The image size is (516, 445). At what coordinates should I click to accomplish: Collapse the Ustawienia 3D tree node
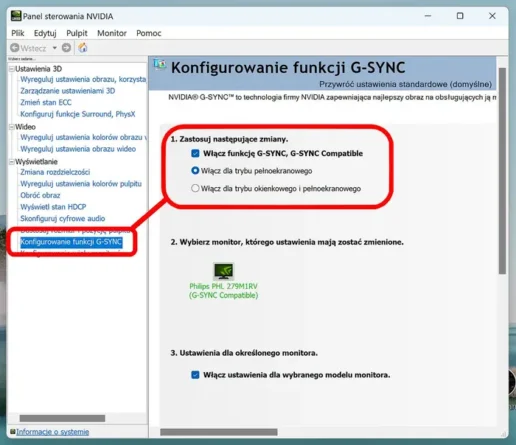coord(12,69)
